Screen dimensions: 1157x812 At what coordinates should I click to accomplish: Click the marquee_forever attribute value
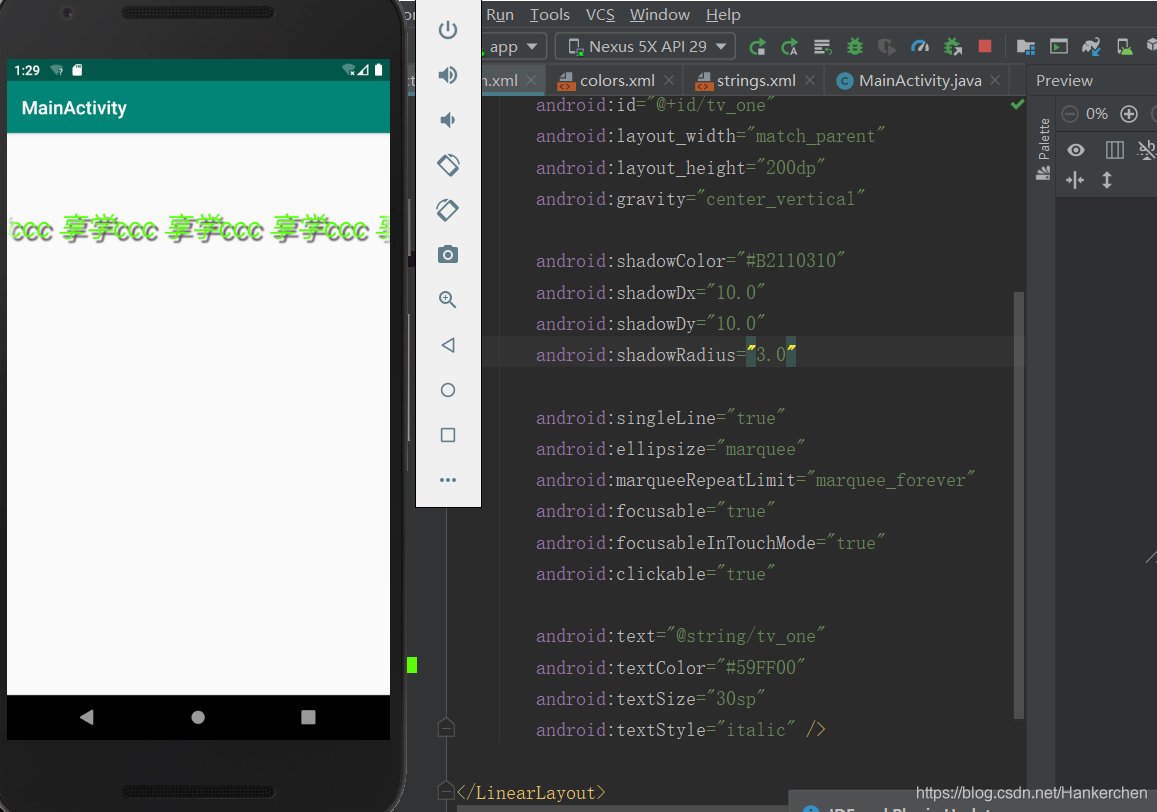[x=891, y=480]
